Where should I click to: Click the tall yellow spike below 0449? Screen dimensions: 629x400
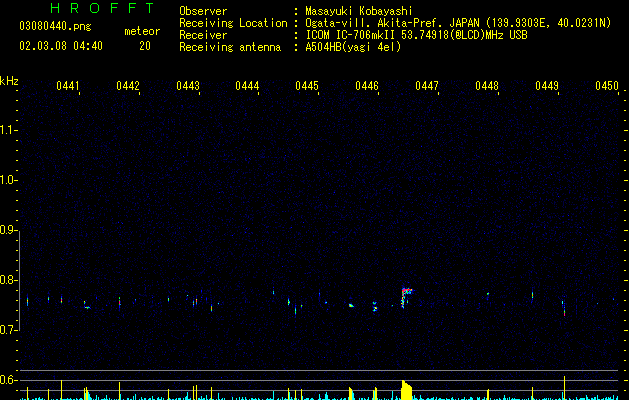pos(564,388)
